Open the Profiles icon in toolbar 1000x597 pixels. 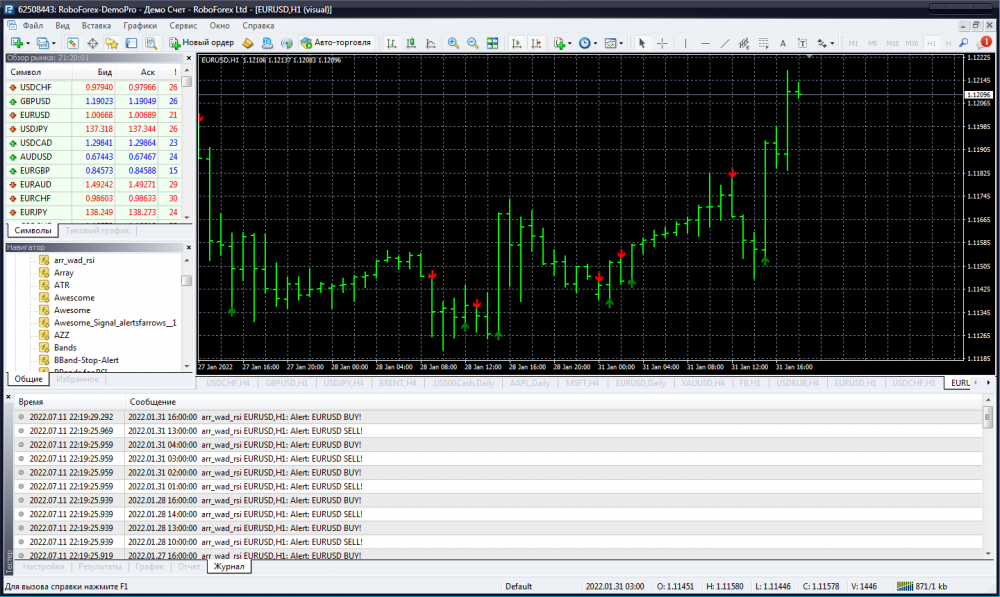pyautogui.click(x=42, y=43)
